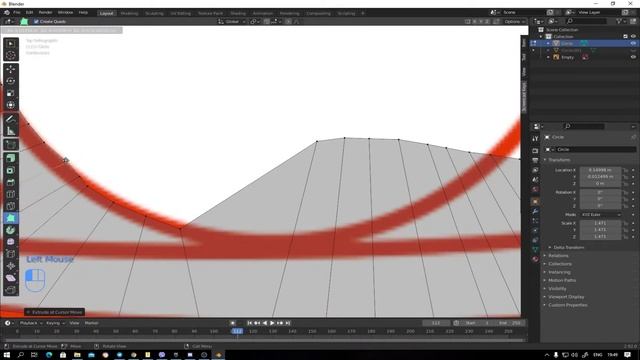Click the Scale X value field
The height and width of the screenshot is (360, 640).
(600, 223)
